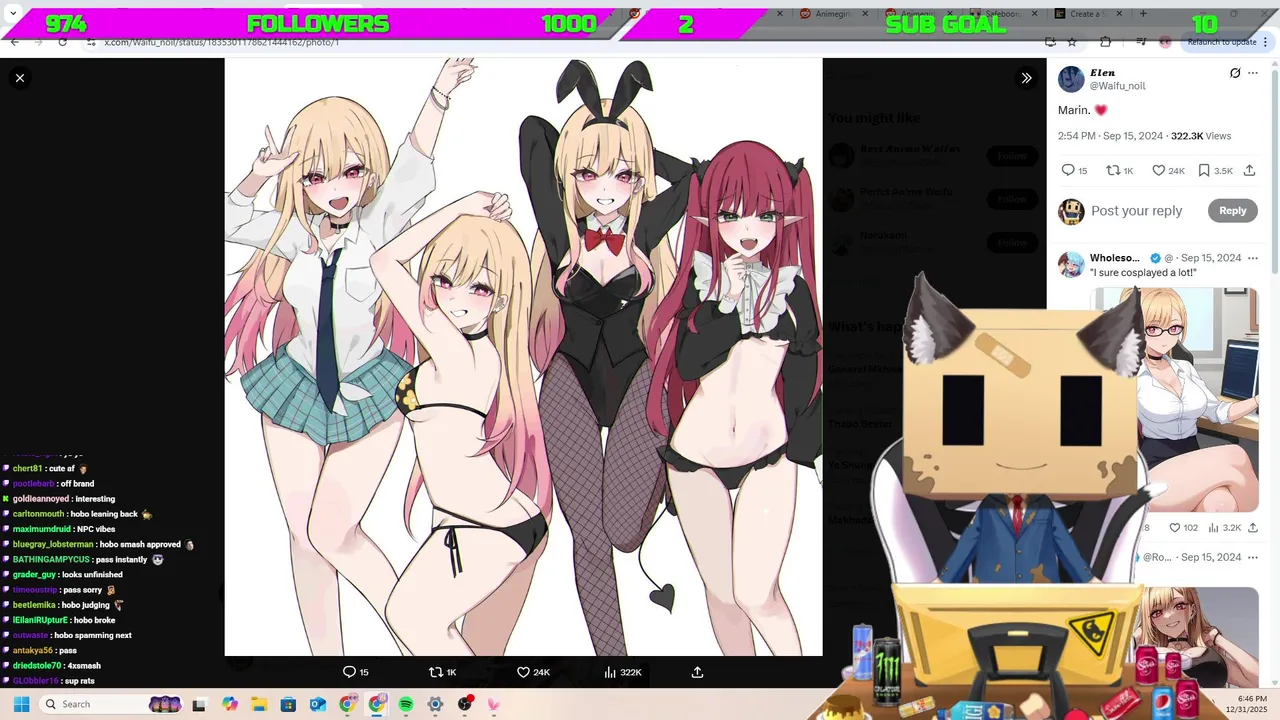Viewport: 1280px width, 720px height.
Task: Open the Windows Start menu
Action: click(21, 704)
